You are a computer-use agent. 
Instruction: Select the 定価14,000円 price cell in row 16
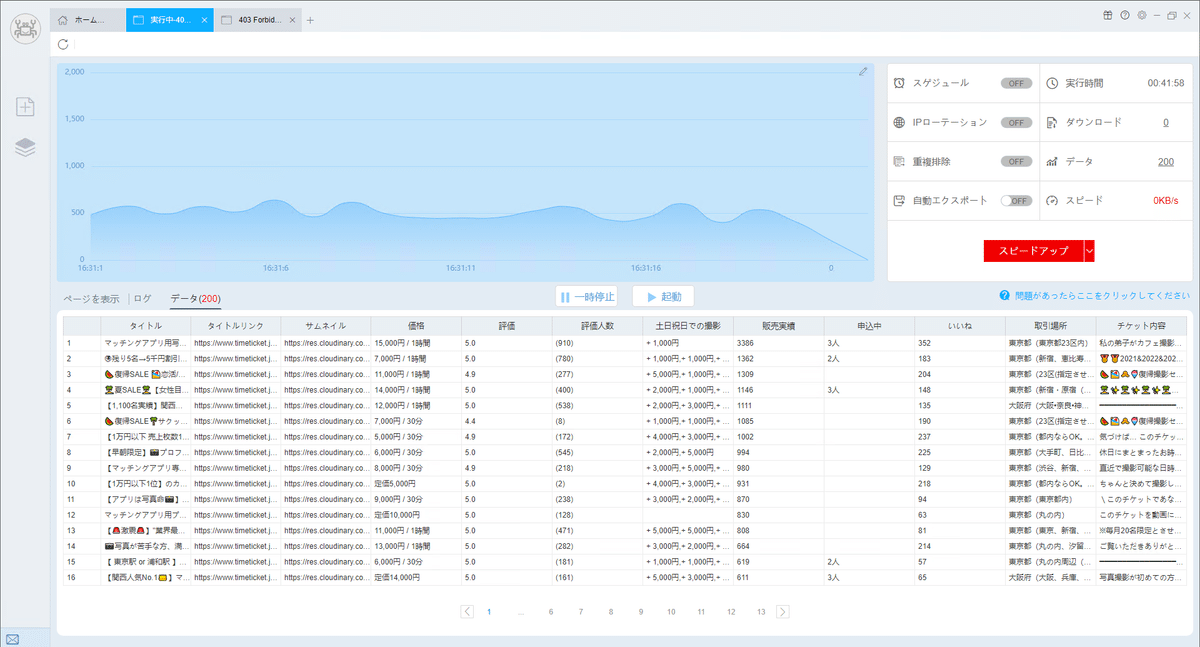coord(416,578)
